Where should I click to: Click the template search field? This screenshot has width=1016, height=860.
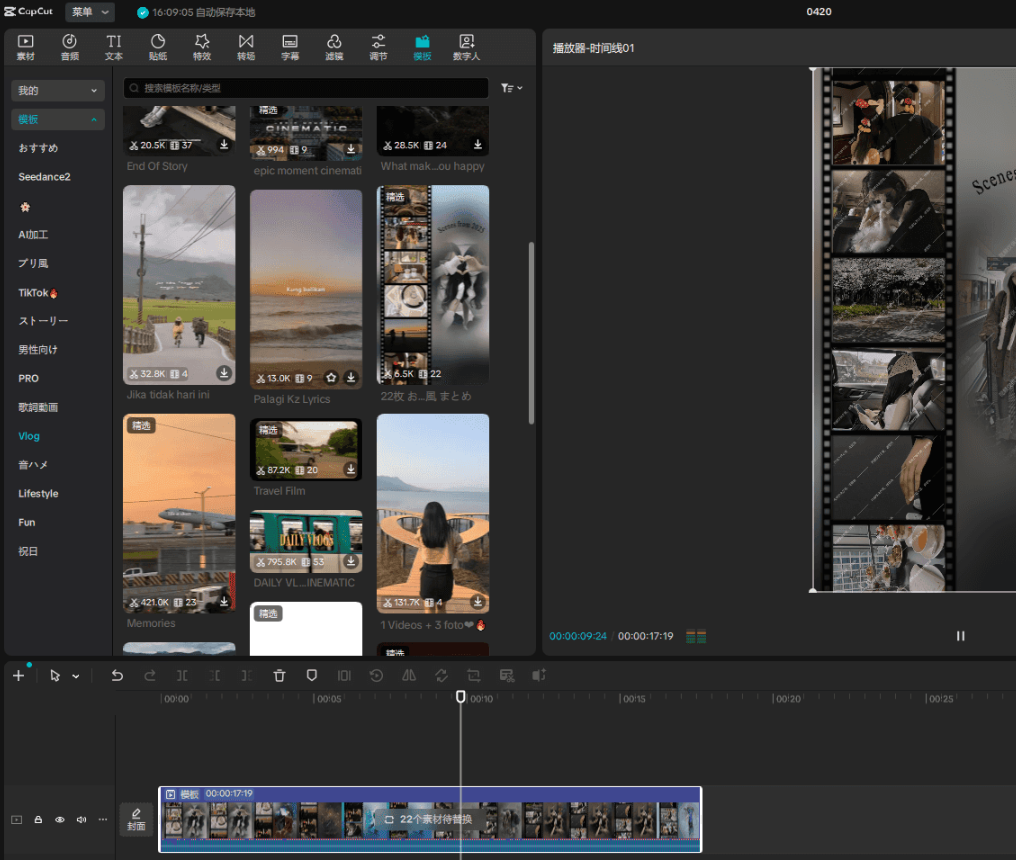coord(306,88)
